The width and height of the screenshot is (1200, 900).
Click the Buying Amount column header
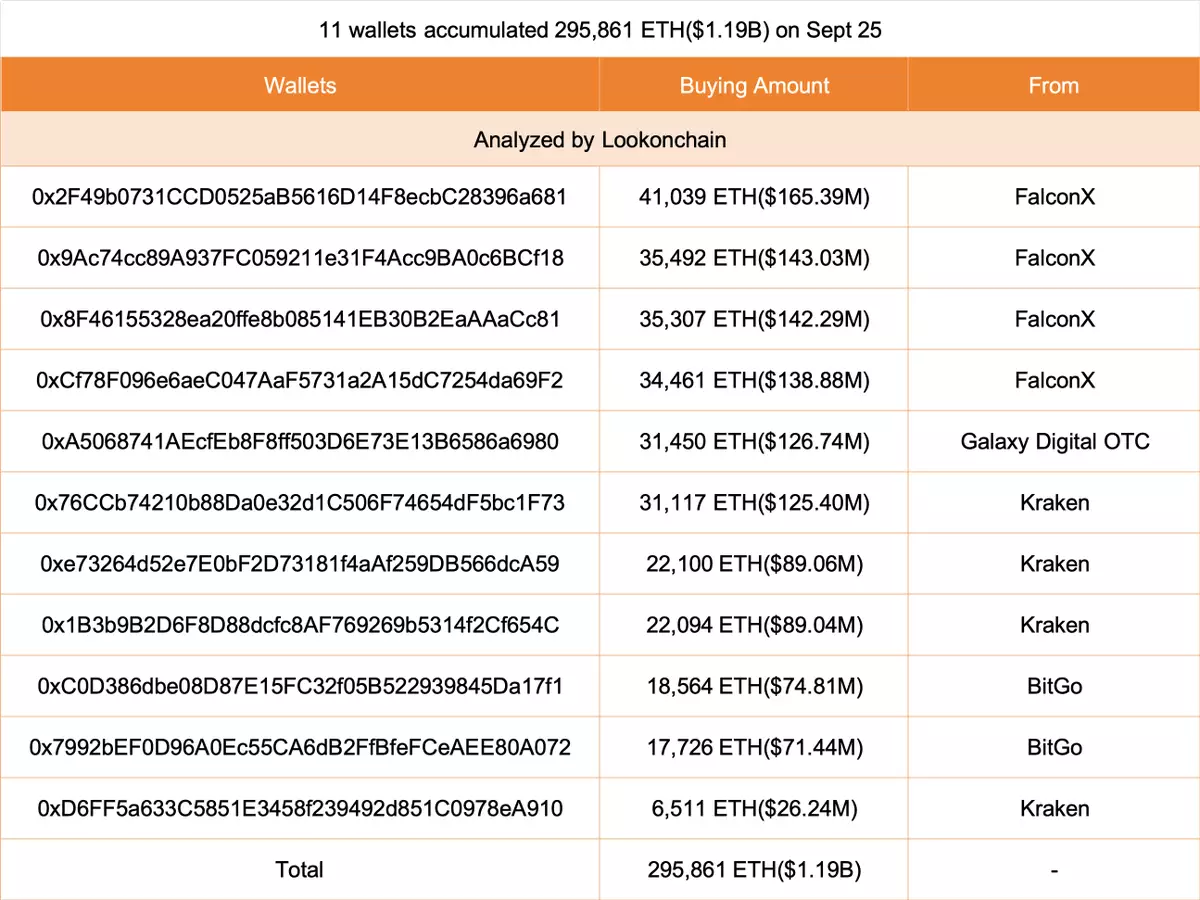[754, 85]
